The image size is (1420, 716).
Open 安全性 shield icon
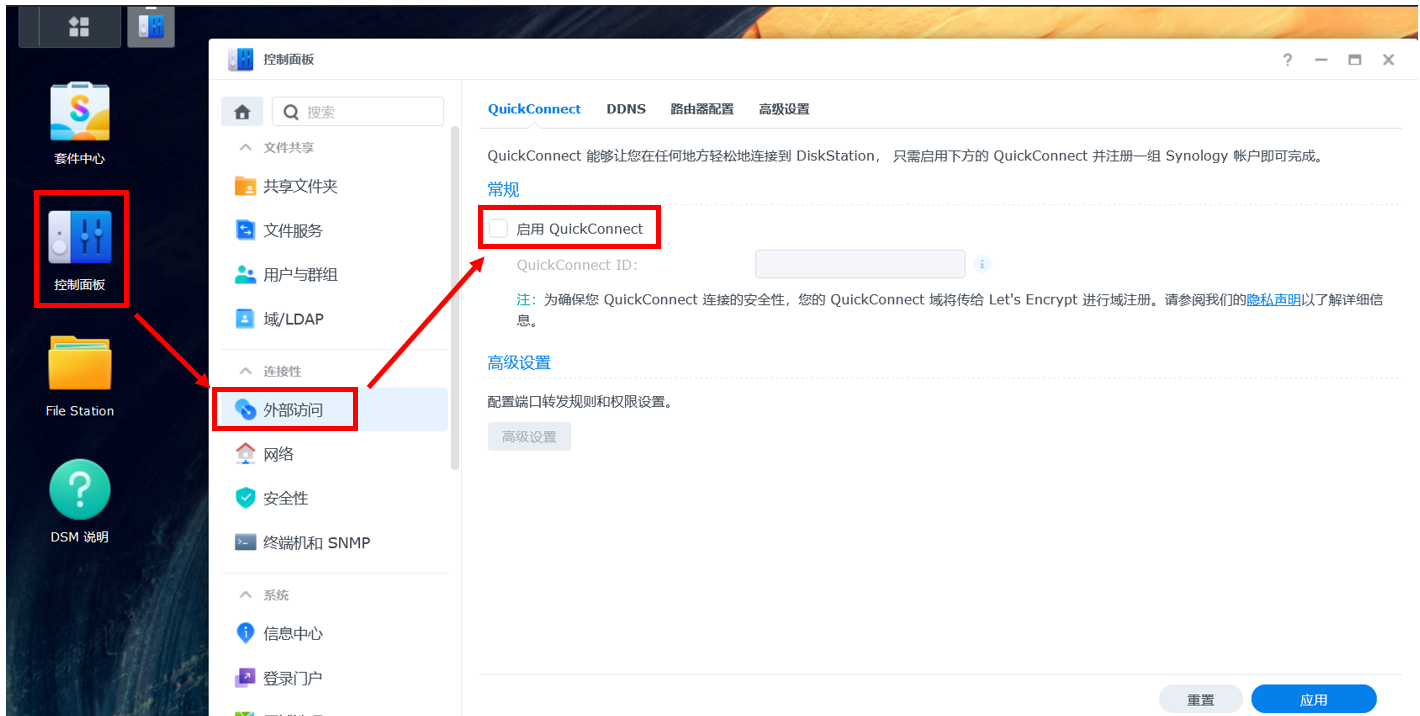point(245,497)
